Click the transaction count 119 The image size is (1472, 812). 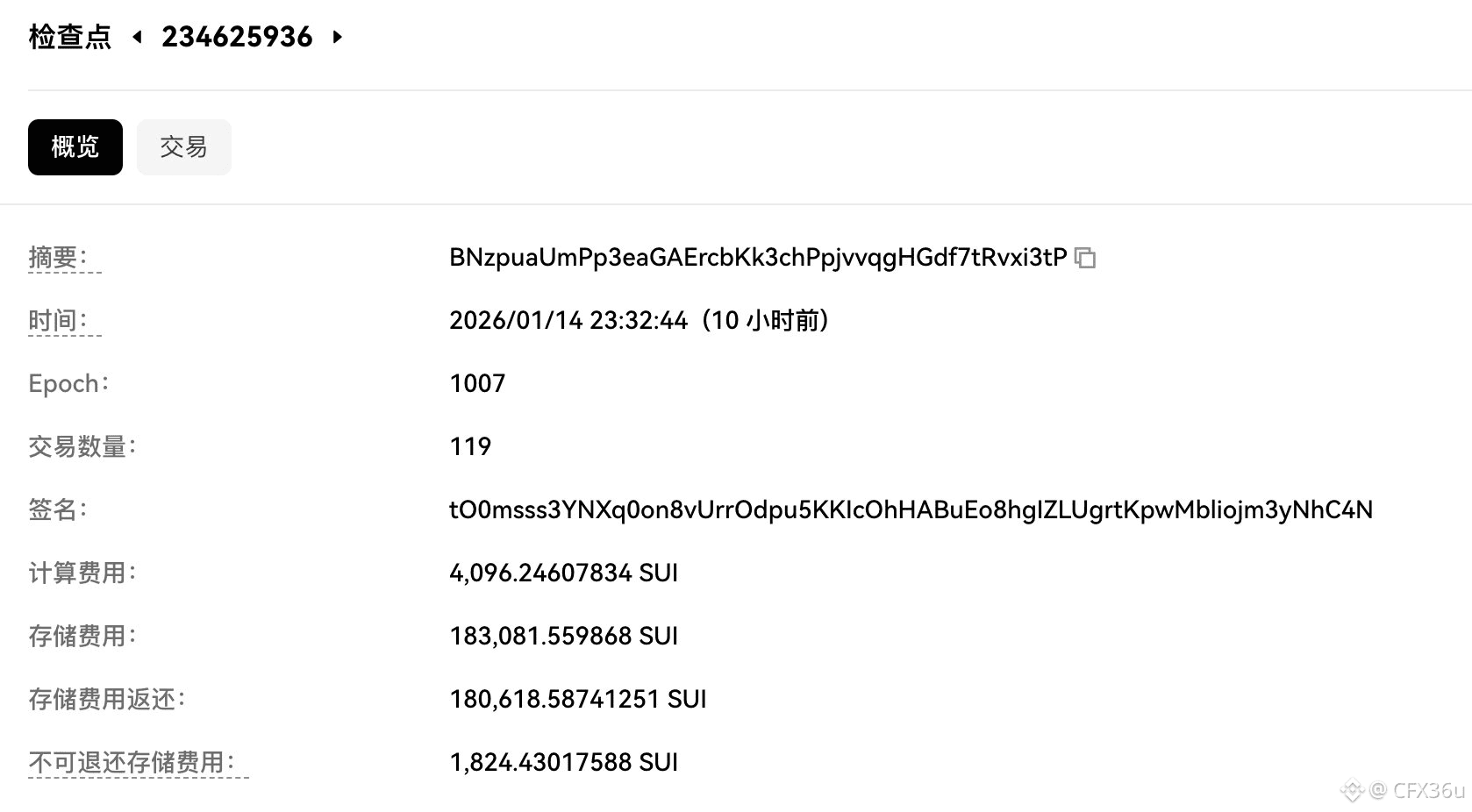pyautogui.click(x=470, y=447)
